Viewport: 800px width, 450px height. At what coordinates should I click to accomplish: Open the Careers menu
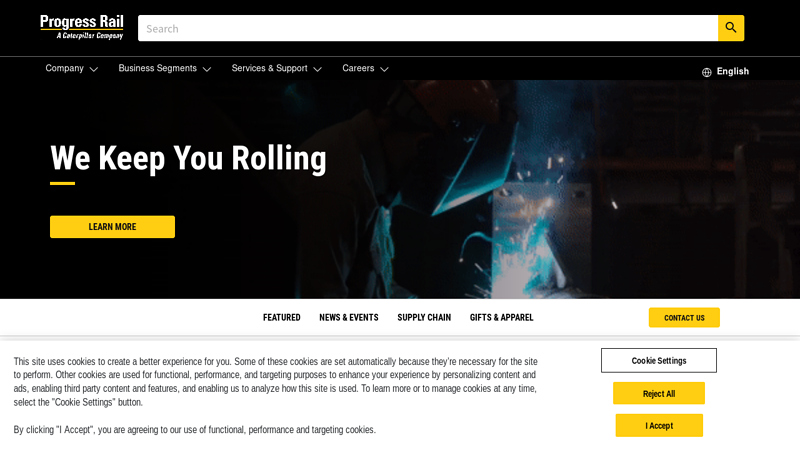click(x=358, y=68)
